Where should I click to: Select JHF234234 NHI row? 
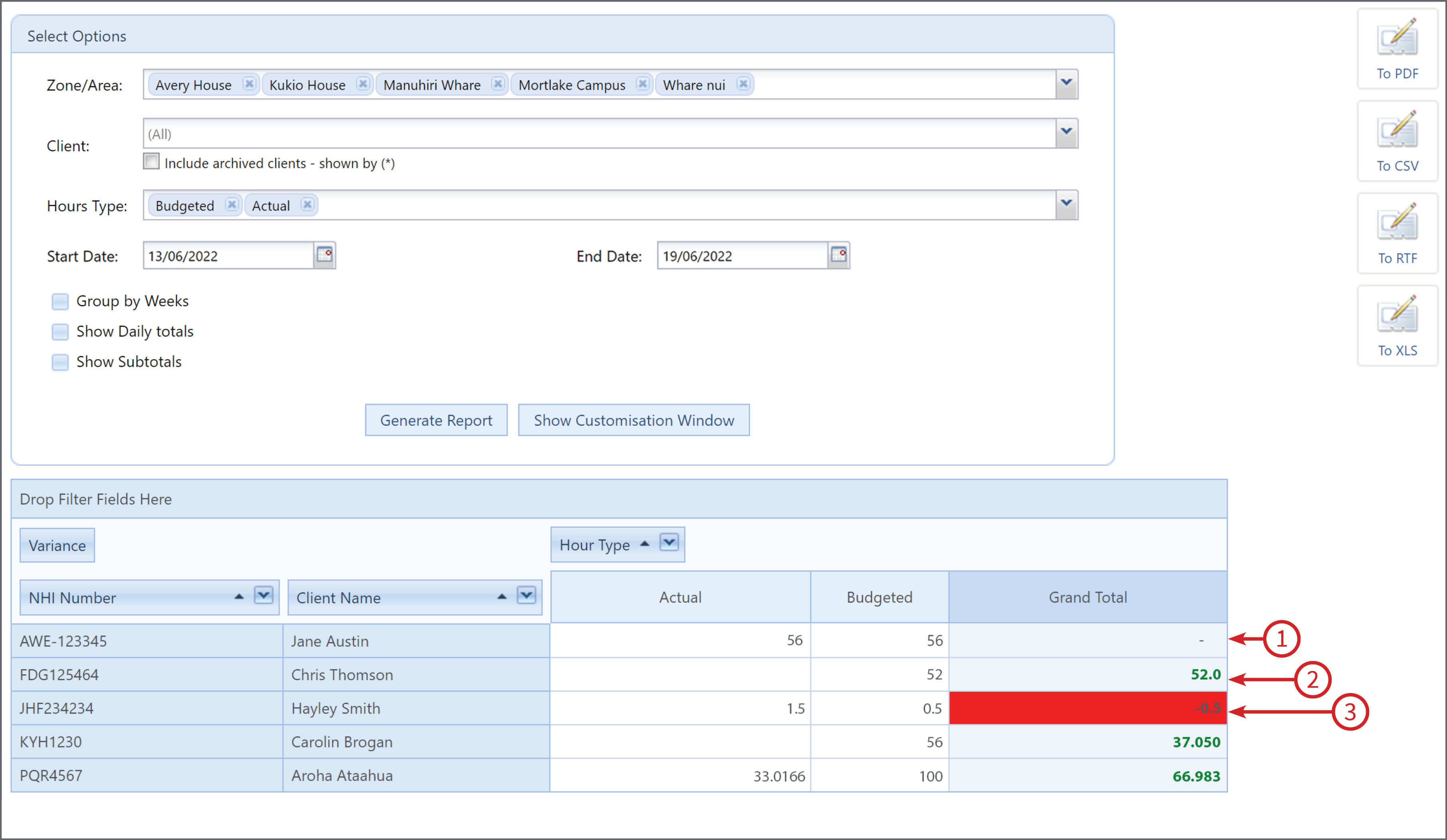pyautogui.click(x=147, y=708)
